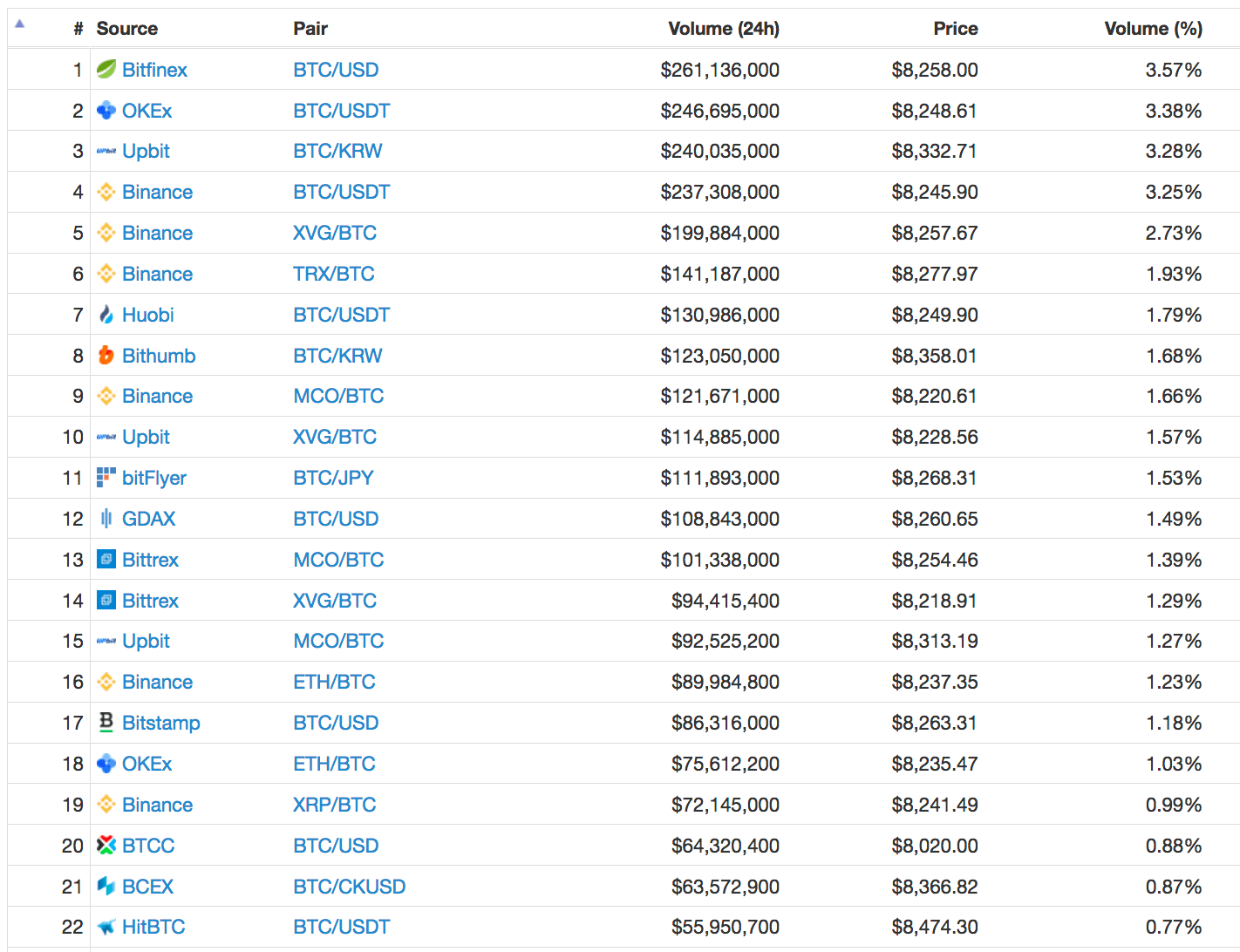Click the bitFlyer squares logo icon
This screenshot has width=1240, height=952.
point(106,477)
